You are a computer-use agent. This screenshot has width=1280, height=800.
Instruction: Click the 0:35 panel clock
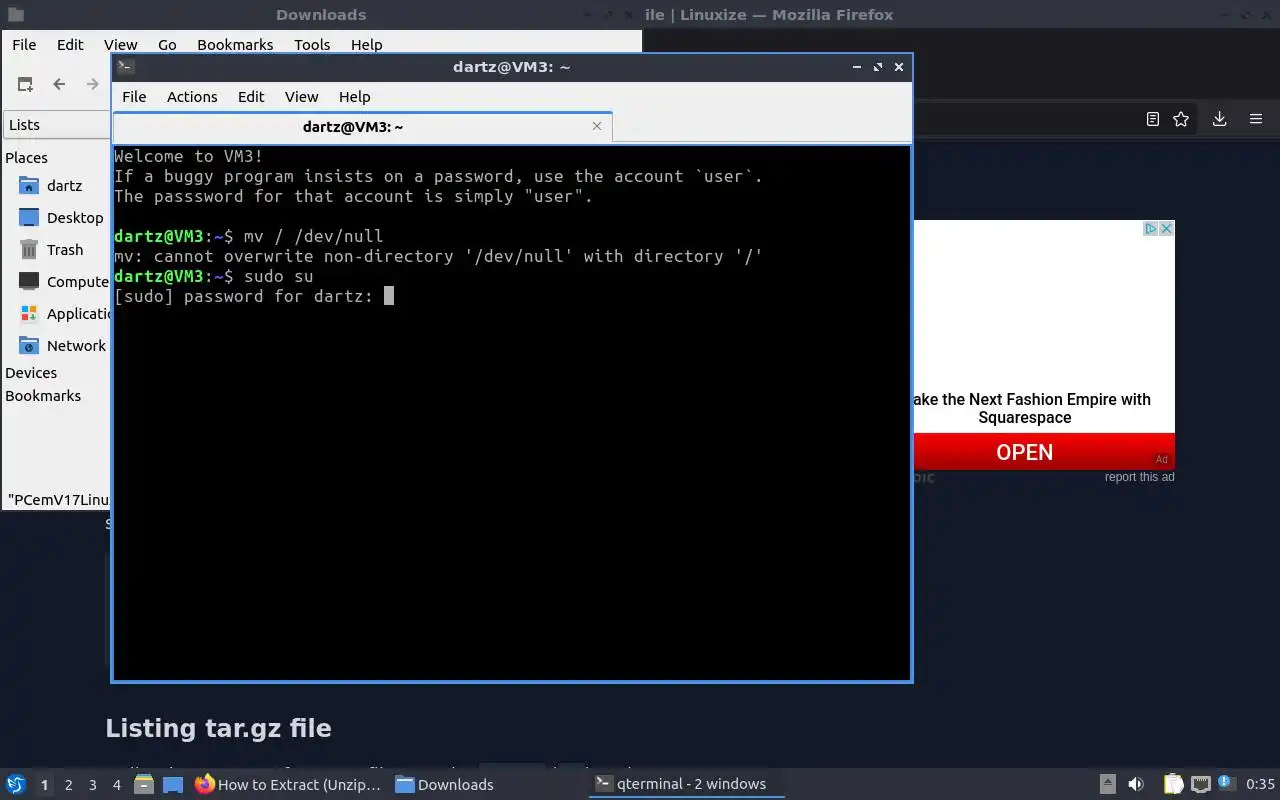point(1260,784)
